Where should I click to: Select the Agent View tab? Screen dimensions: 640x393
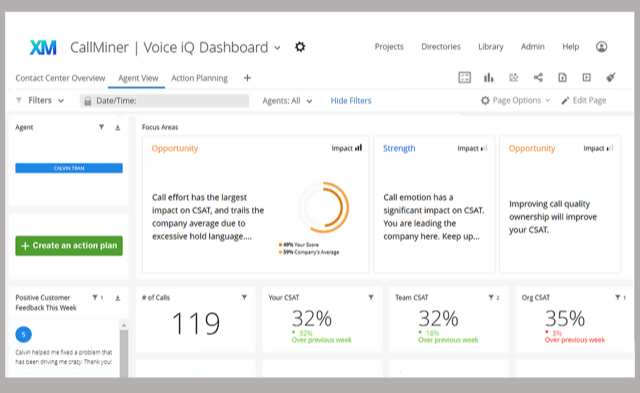[x=138, y=78]
